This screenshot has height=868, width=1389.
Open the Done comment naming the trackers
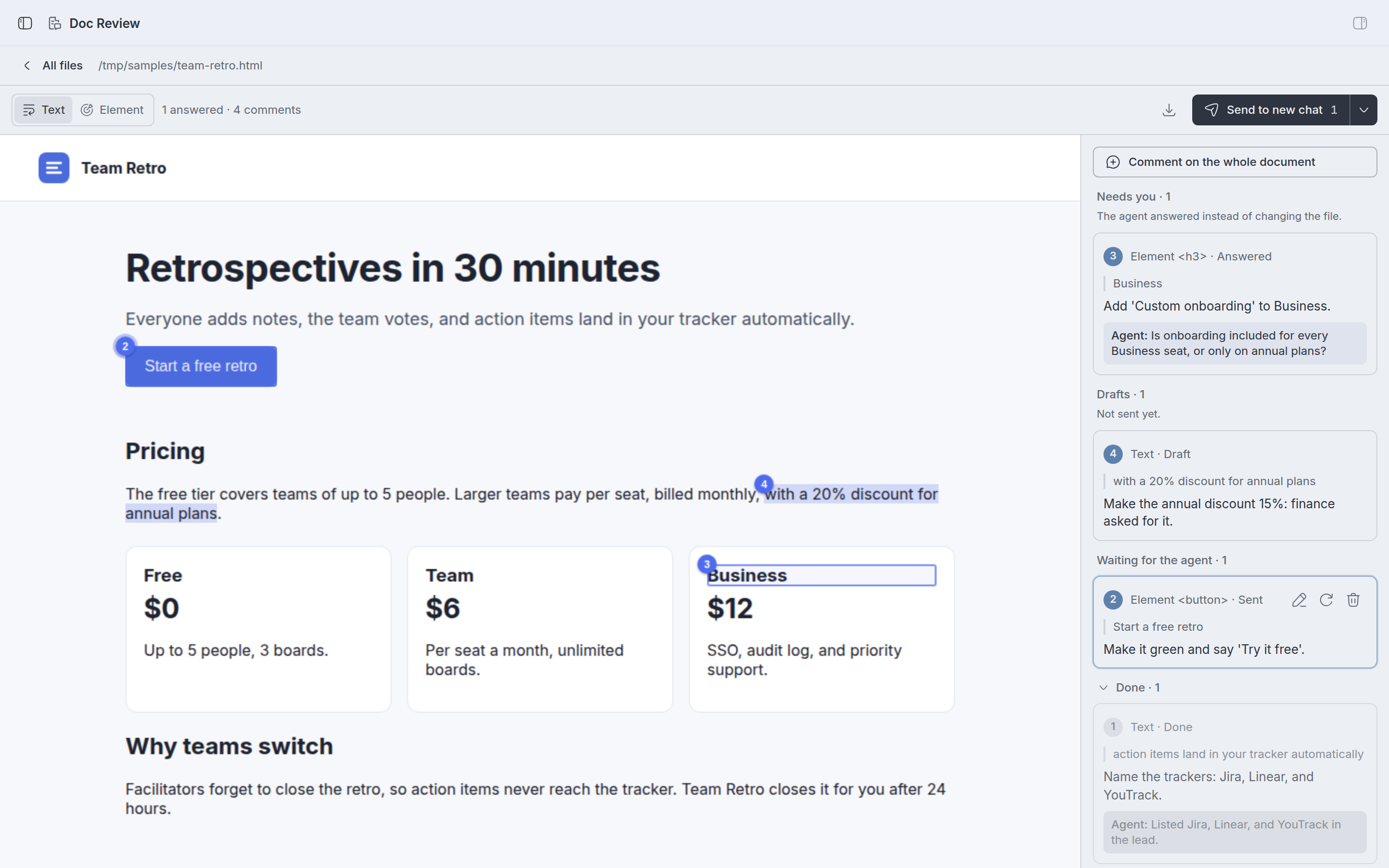(1235, 784)
